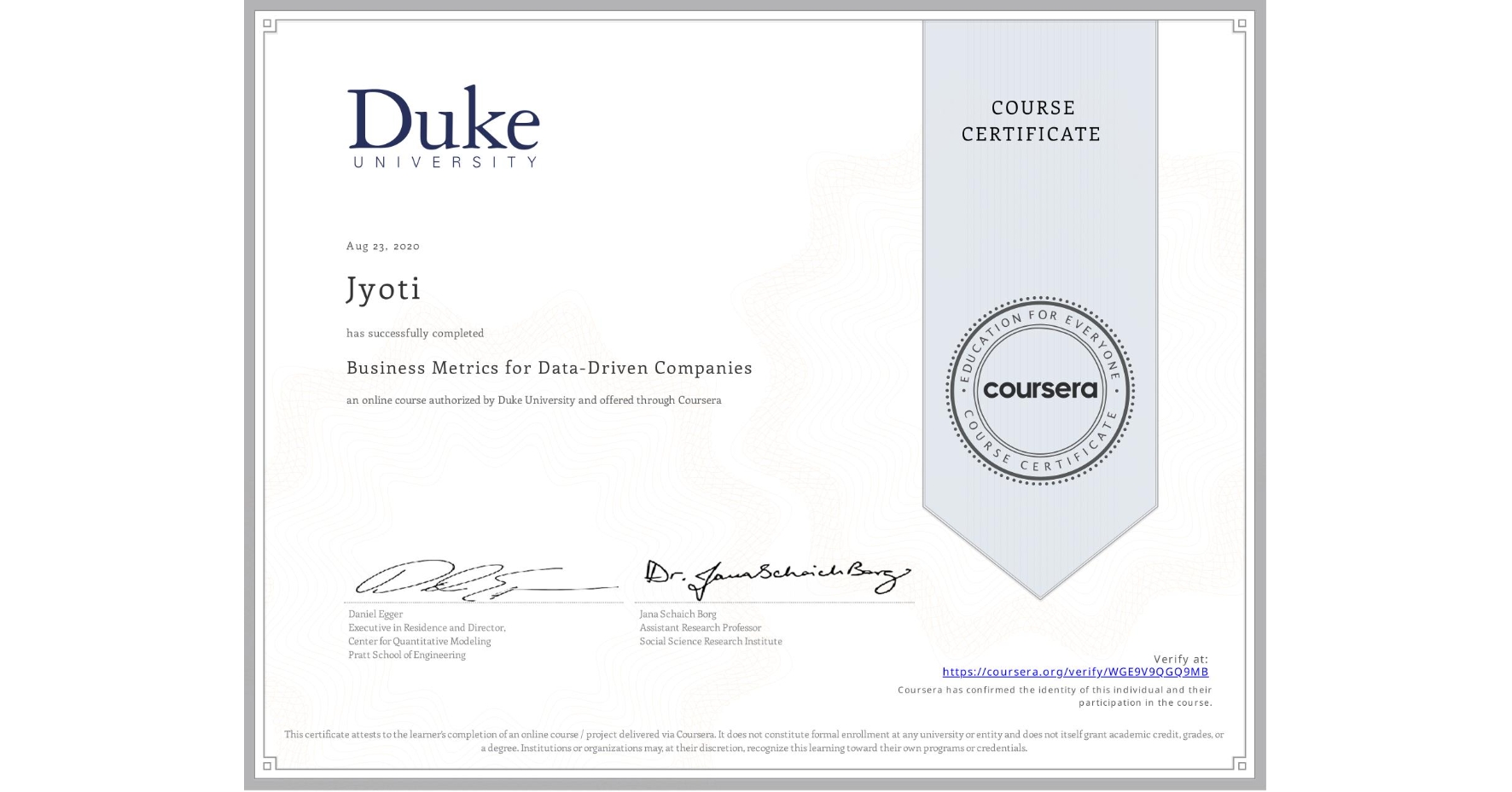This screenshot has height=792, width=1512.
Task: Select the recipient name Jyoti
Action: (384, 288)
